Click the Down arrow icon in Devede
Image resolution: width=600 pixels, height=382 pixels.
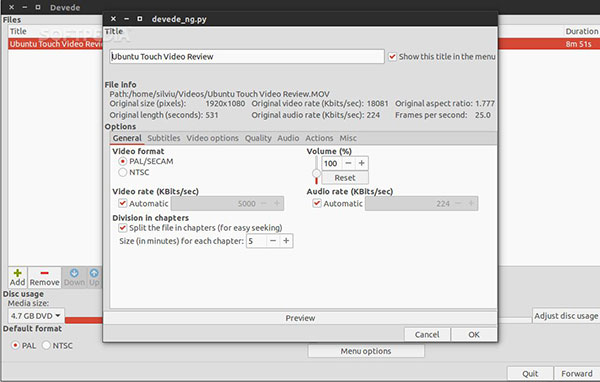tap(74, 273)
